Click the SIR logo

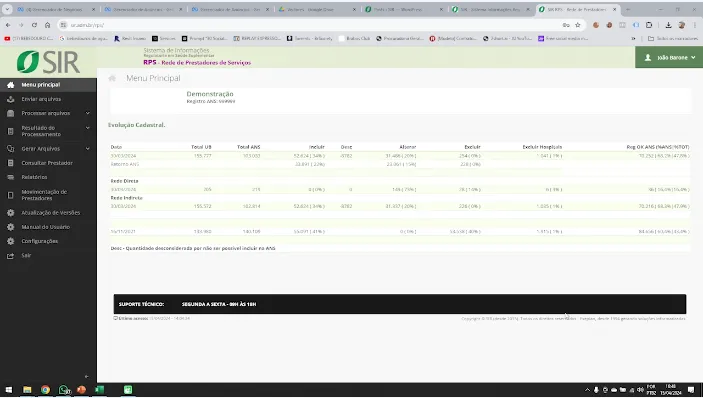coord(48,62)
